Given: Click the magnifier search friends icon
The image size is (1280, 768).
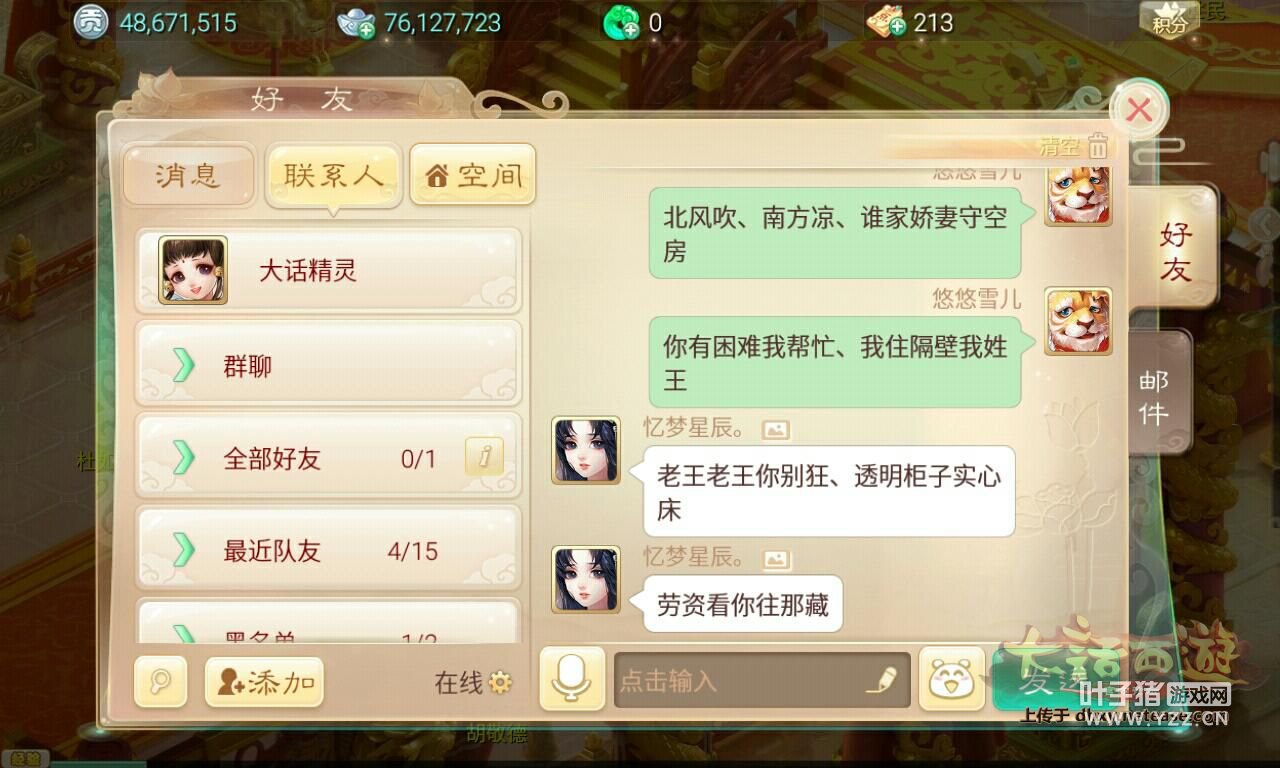Looking at the screenshot, I should (160, 682).
